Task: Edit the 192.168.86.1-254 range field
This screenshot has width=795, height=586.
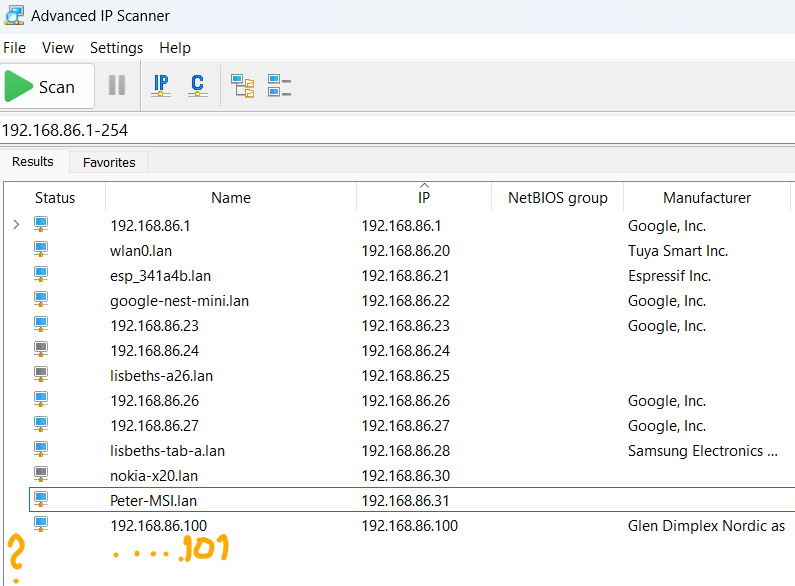Action: (x=398, y=130)
